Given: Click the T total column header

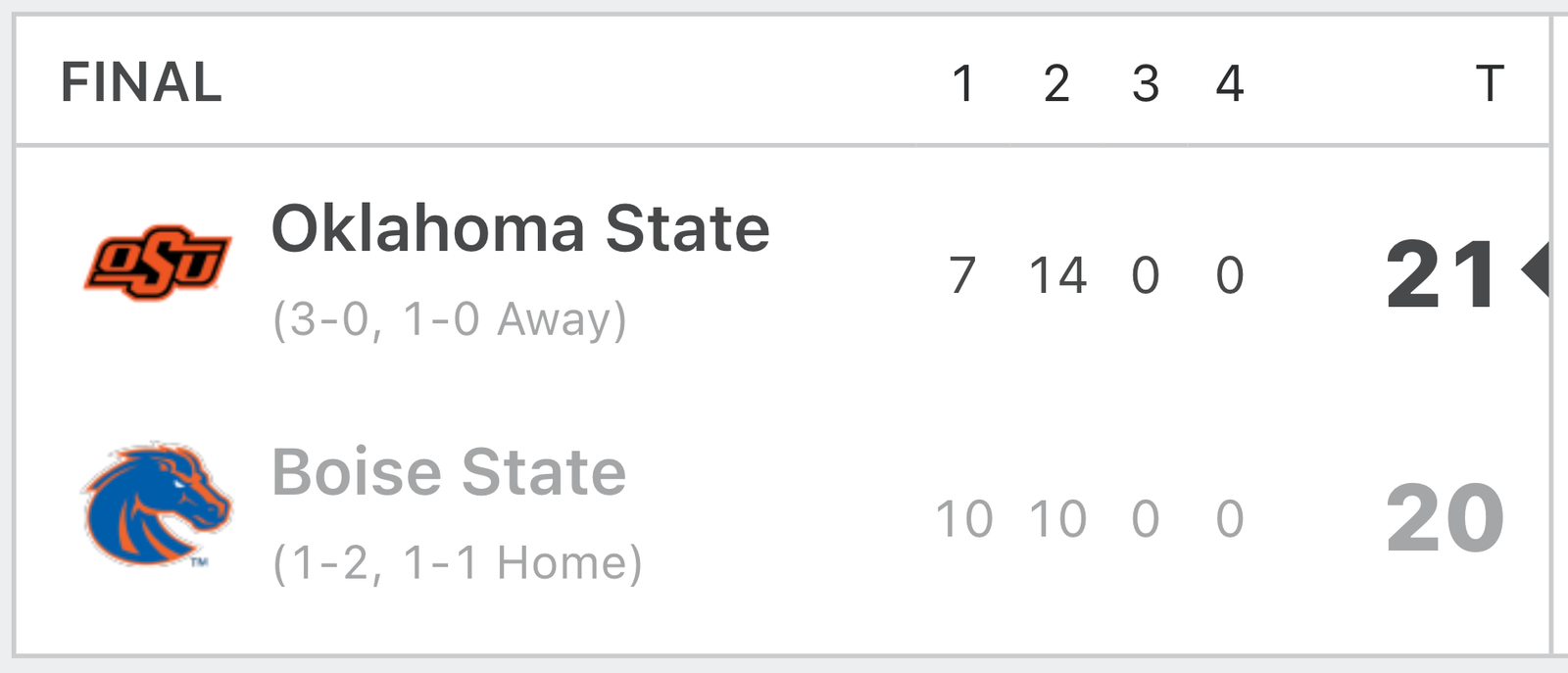Looking at the screenshot, I should click(1490, 83).
